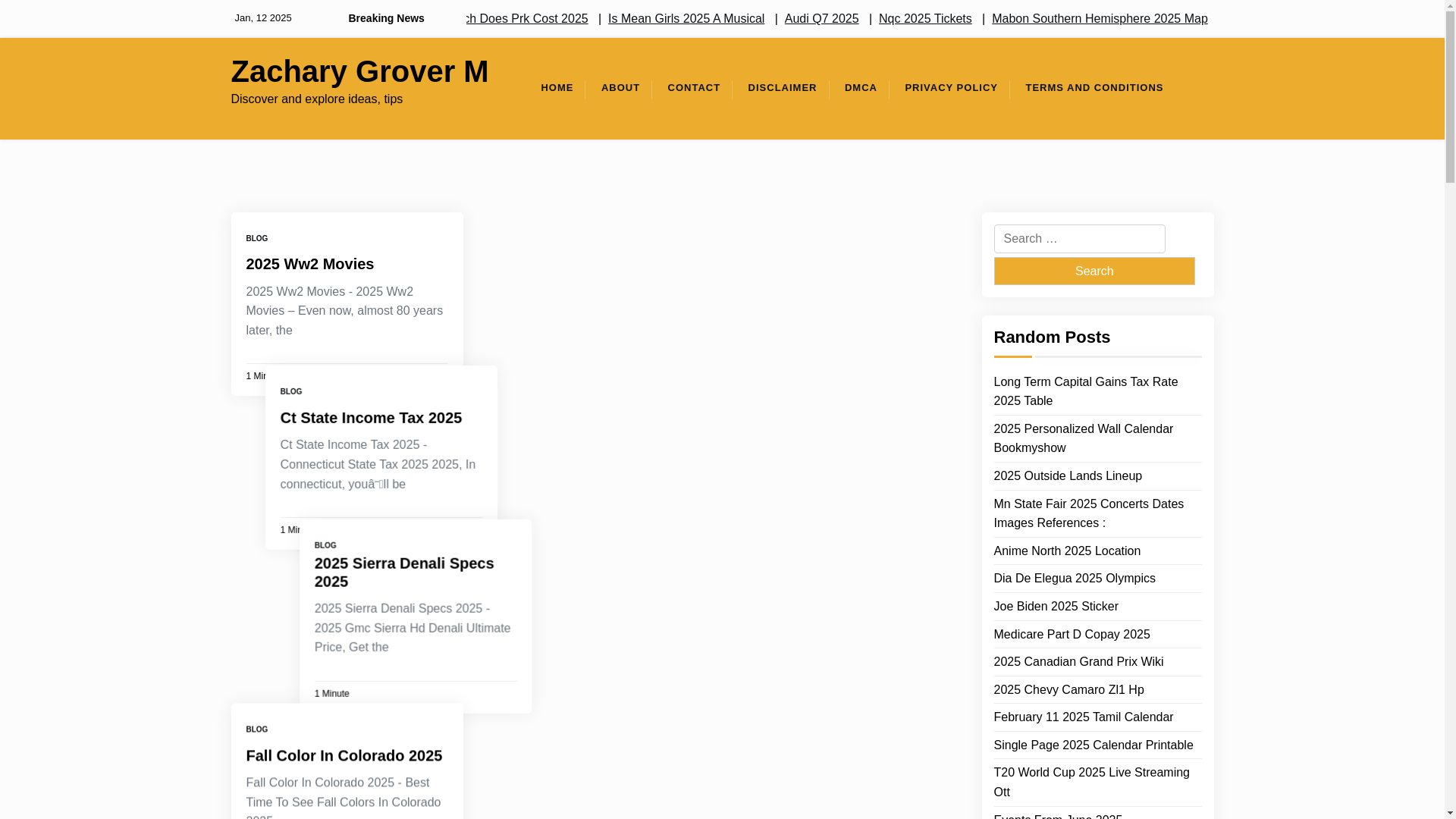Viewport: 1456px width, 819px height.
Task: Click BLOG tag above 2025 Sierra Denali Specs
Action: [325, 545]
